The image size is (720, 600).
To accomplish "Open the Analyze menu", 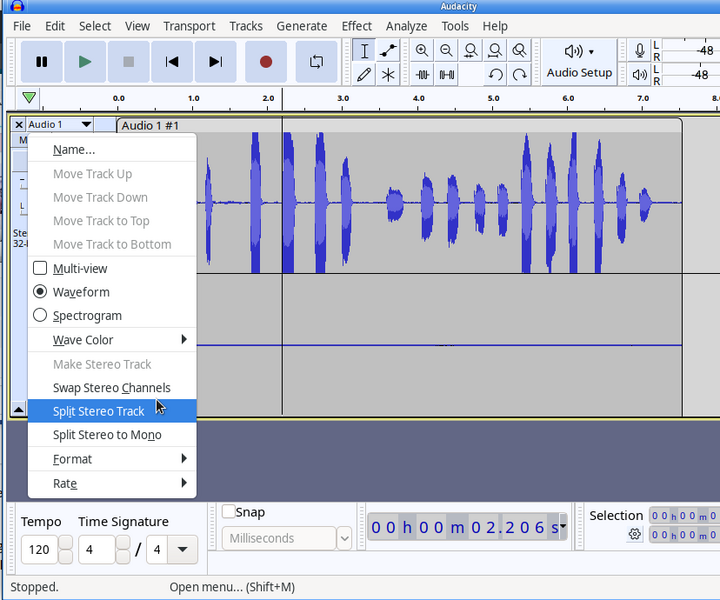I will (x=406, y=26).
